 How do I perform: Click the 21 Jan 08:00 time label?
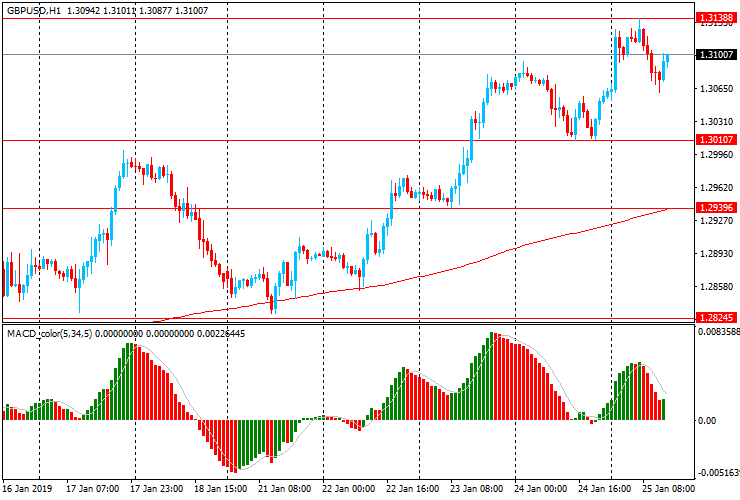(285, 488)
